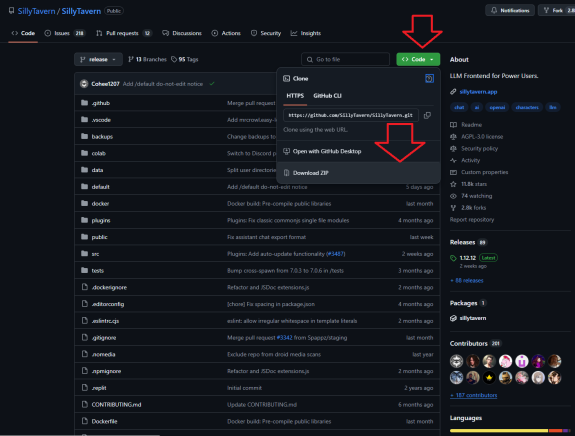
Task: Open the data folder
Action: point(97,170)
